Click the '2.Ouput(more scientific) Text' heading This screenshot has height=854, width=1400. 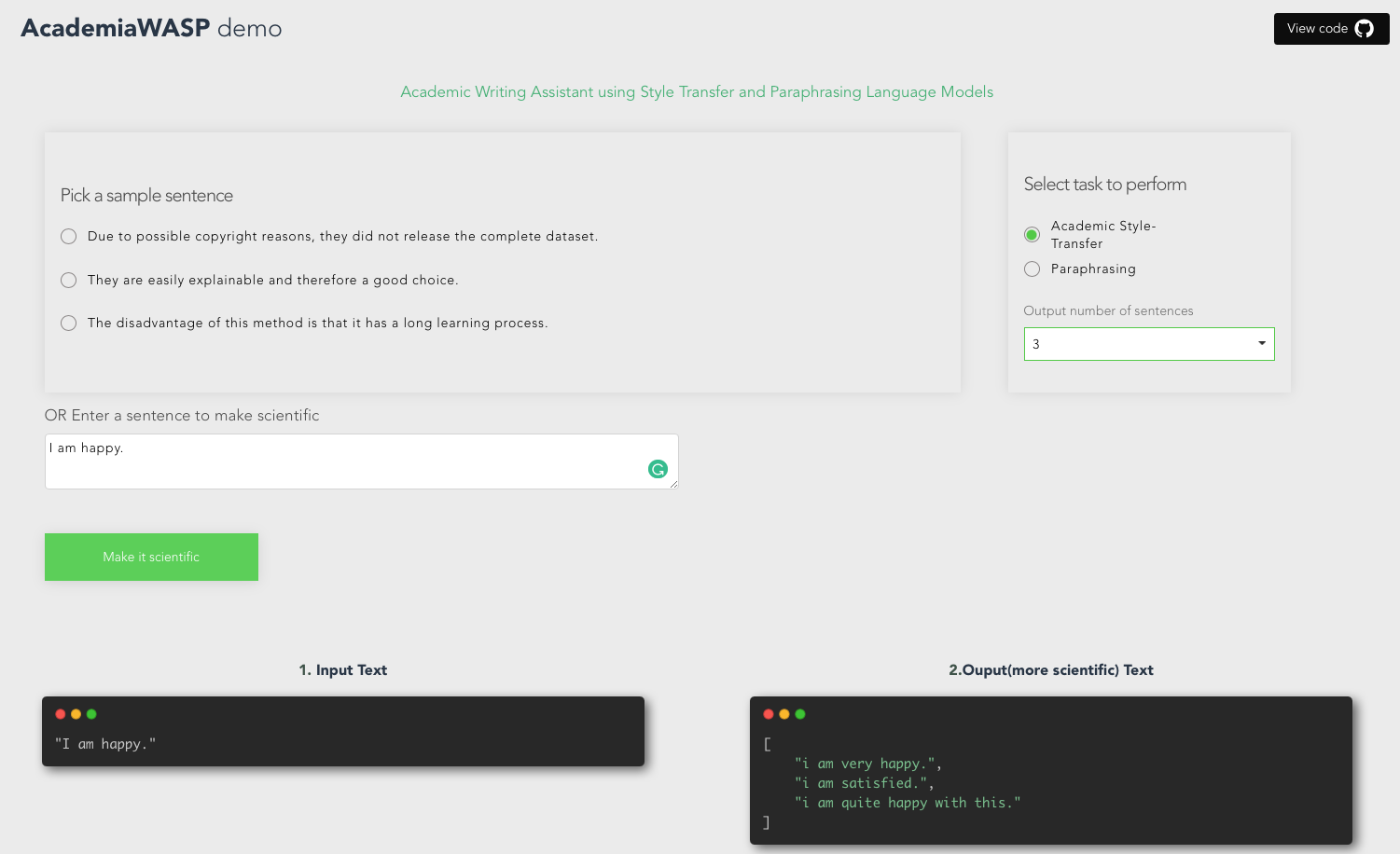1051,669
